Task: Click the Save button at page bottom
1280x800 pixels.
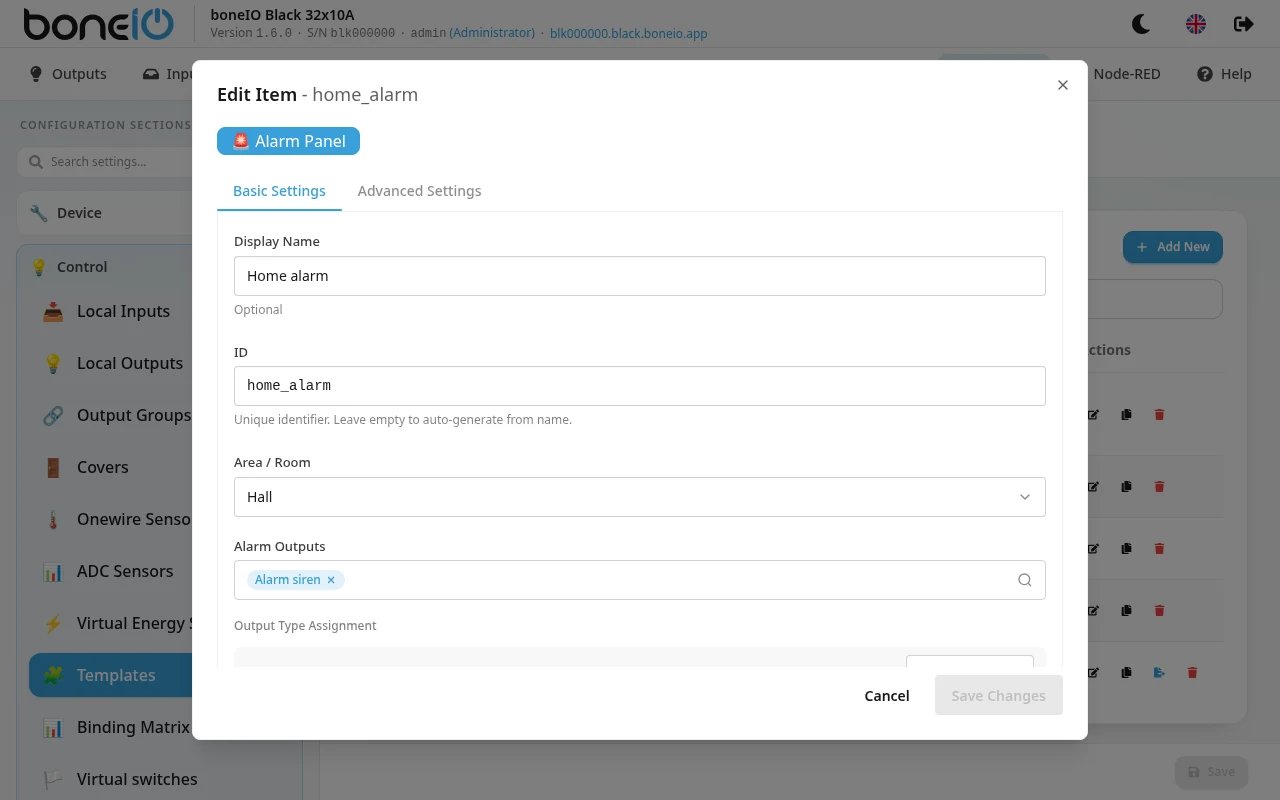Action: (x=1211, y=772)
